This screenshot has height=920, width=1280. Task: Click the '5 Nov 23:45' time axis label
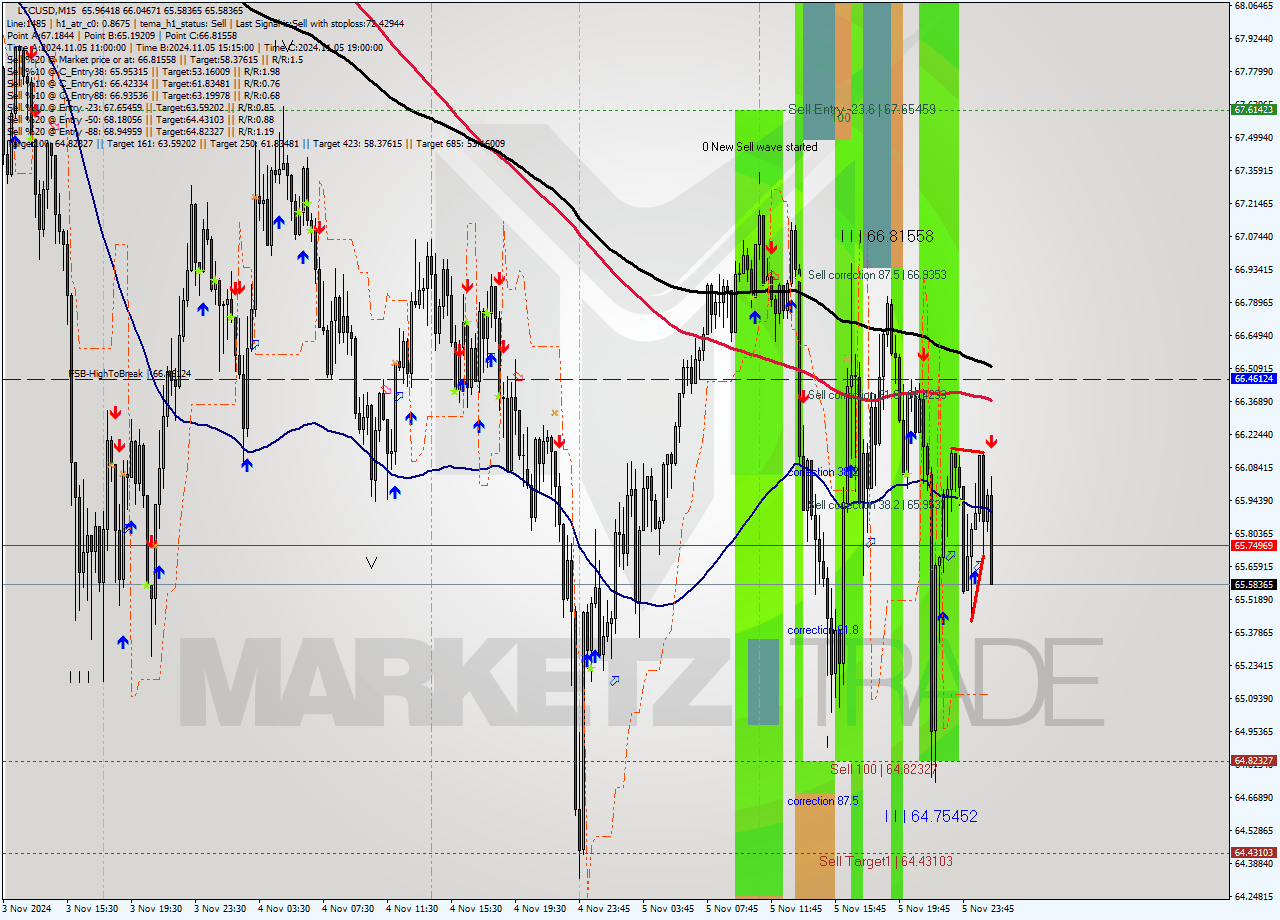pos(987,909)
